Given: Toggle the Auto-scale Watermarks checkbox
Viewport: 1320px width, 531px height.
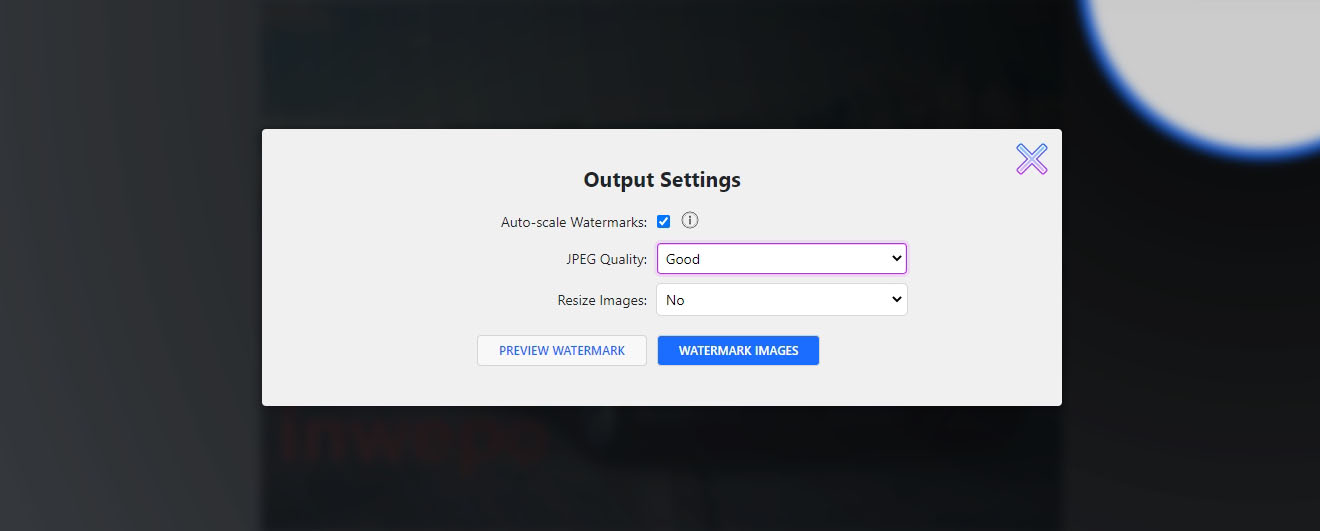Looking at the screenshot, I should [663, 222].
